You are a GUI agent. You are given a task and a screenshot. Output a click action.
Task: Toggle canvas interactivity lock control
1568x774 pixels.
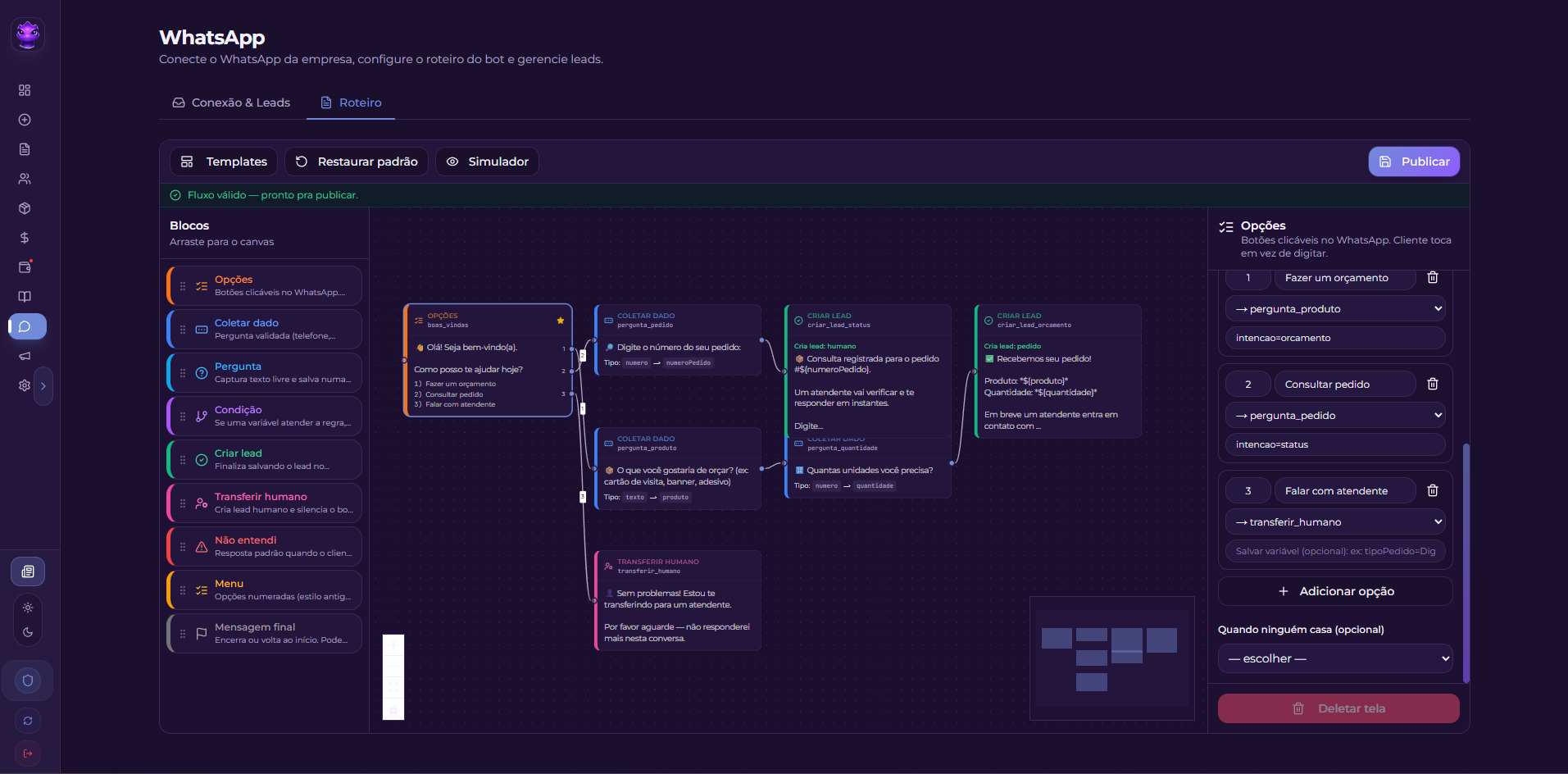[x=393, y=710]
